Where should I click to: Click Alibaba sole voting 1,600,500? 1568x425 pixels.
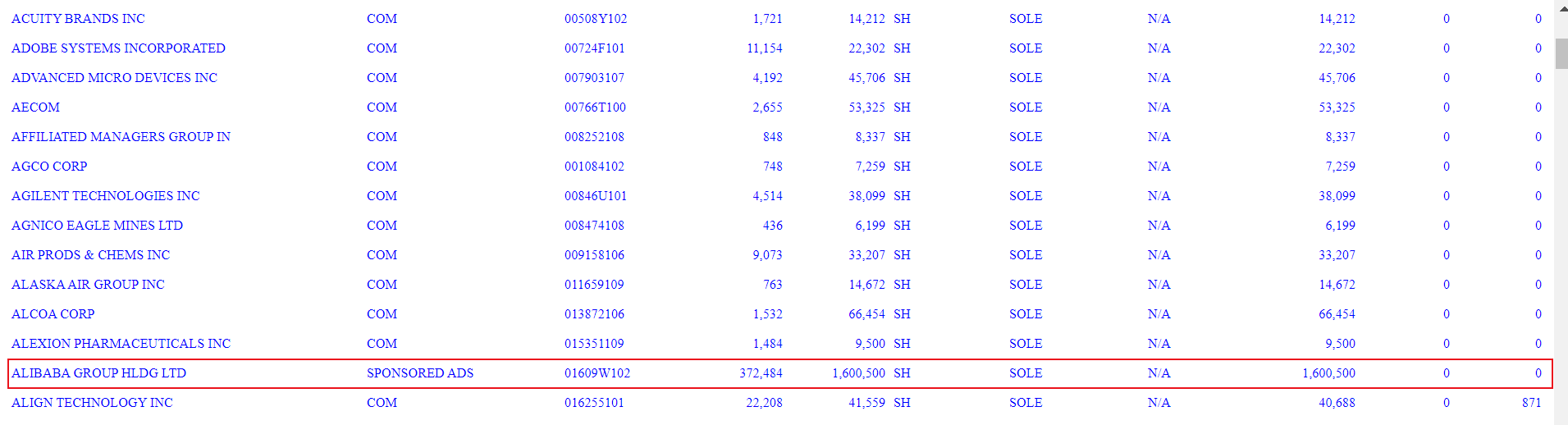[x=1328, y=373]
